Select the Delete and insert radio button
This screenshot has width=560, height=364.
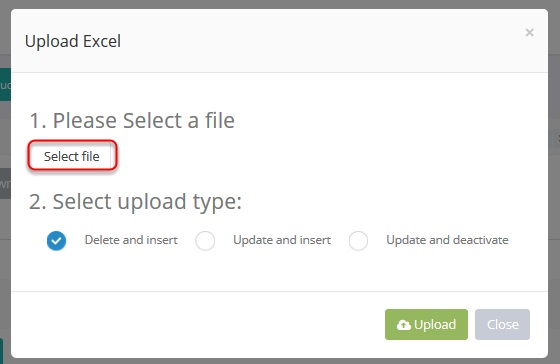click(x=56, y=240)
